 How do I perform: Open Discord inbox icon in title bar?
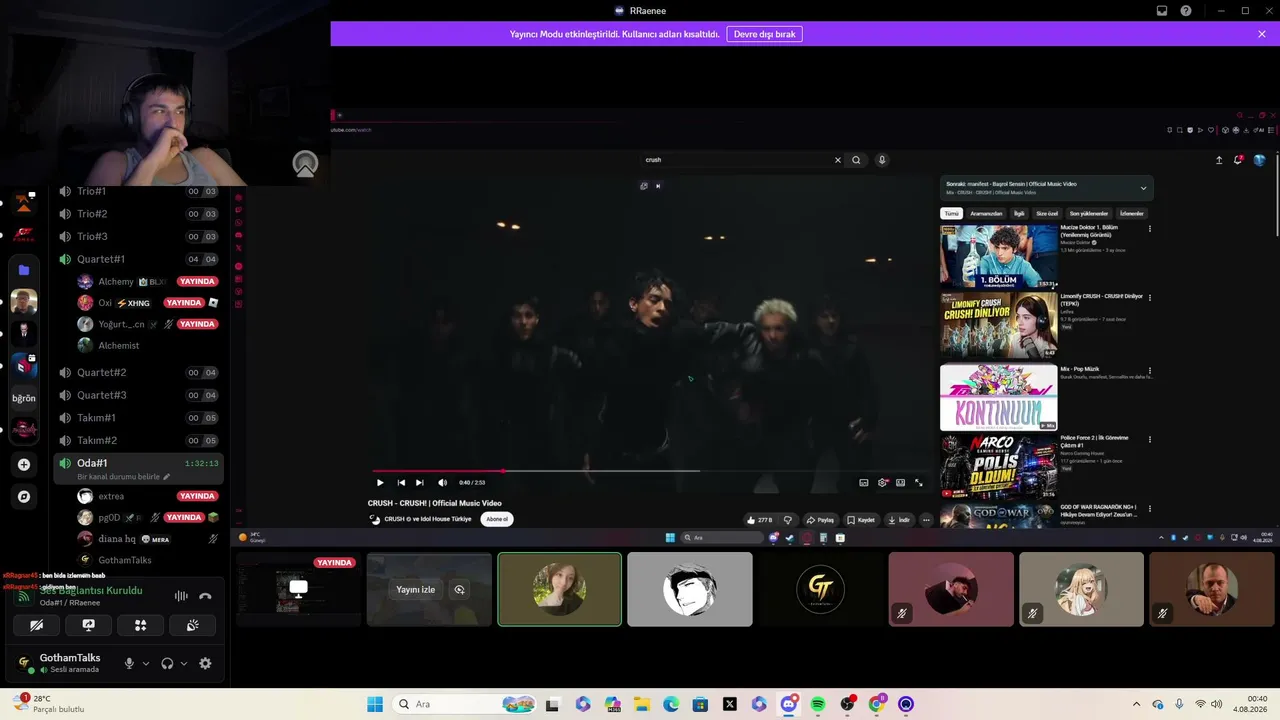pyautogui.click(x=1162, y=11)
